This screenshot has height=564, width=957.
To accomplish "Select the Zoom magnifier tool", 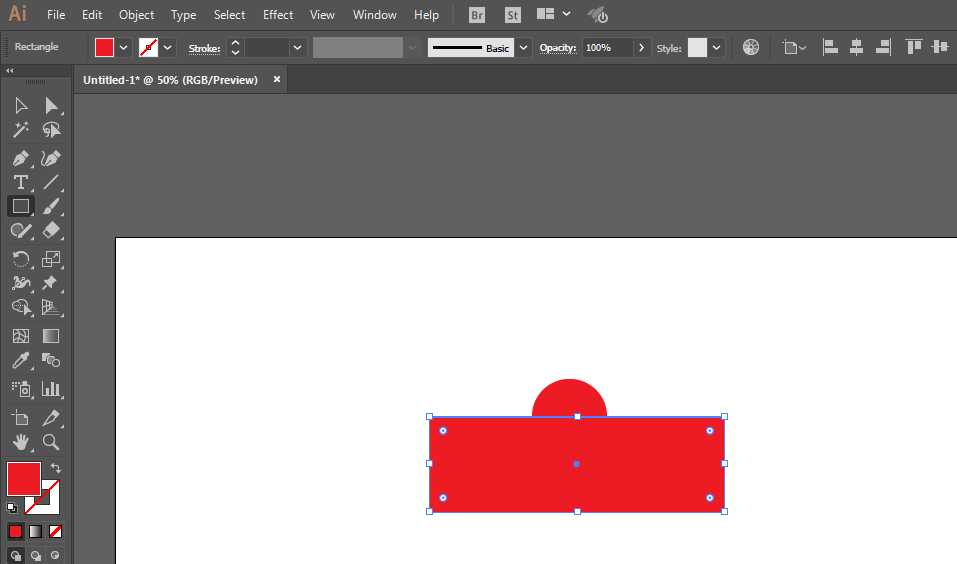I will point(51,441).
